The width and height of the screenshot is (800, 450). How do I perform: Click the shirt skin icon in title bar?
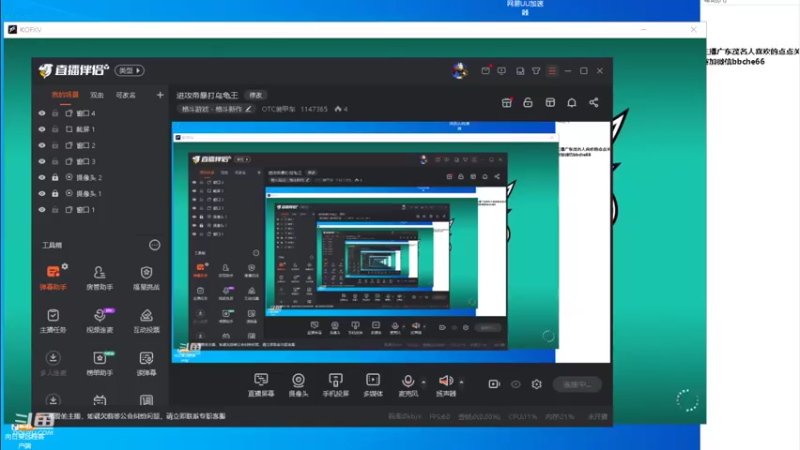click(536, 71)
